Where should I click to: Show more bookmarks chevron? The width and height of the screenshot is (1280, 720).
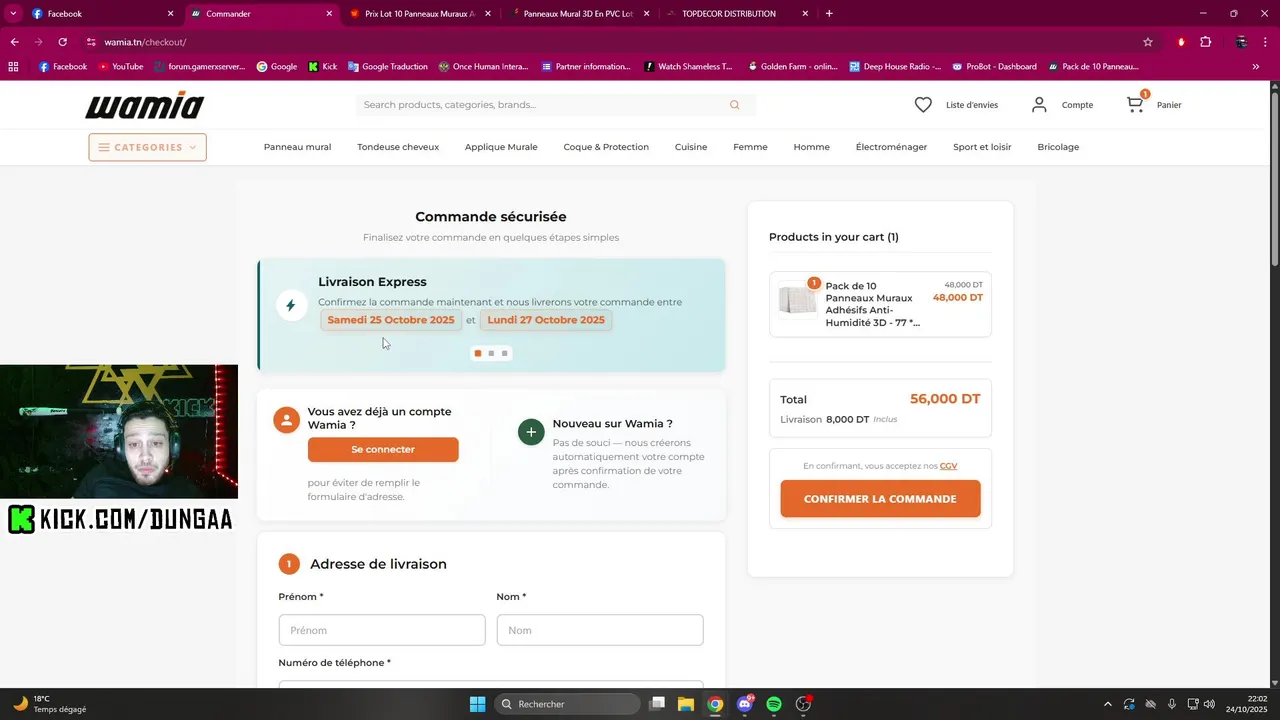[x=1256, y=67]
